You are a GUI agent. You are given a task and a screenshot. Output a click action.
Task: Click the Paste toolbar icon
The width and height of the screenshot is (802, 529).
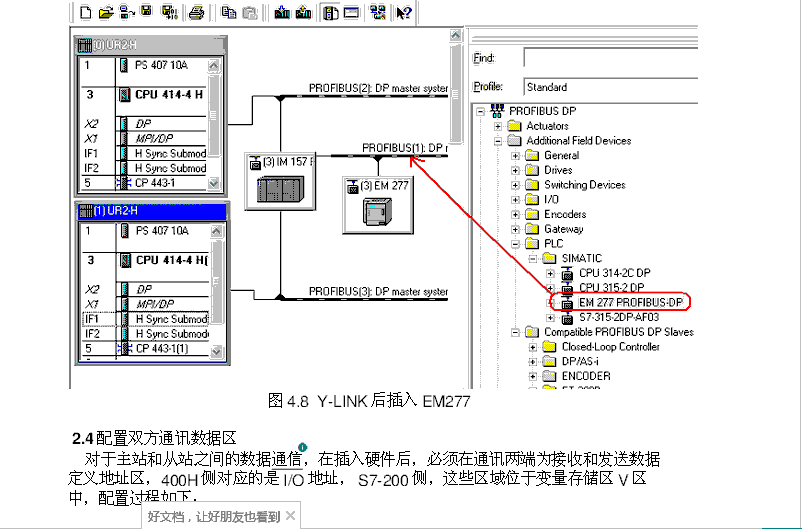click(x=250, y=12)
